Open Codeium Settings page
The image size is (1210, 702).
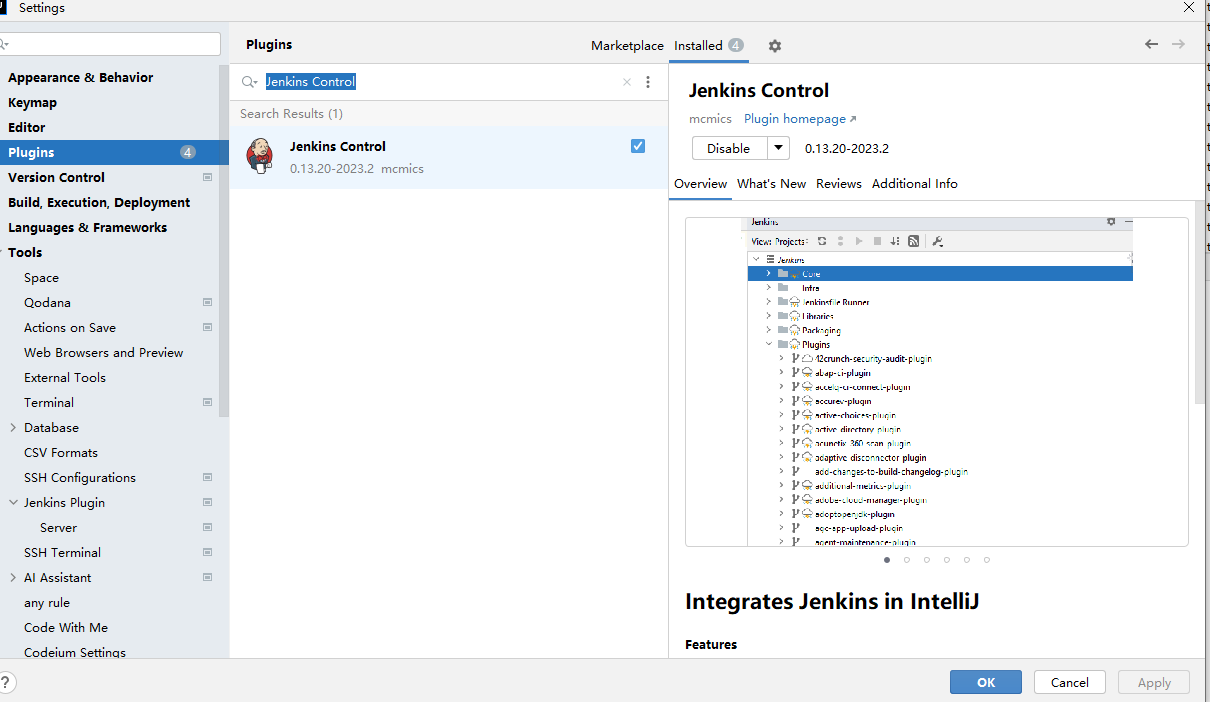point(75,652)
